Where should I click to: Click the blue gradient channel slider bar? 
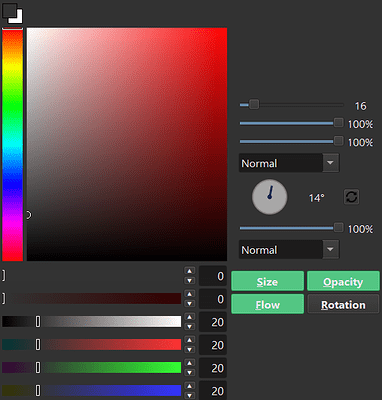pos(92,390)
